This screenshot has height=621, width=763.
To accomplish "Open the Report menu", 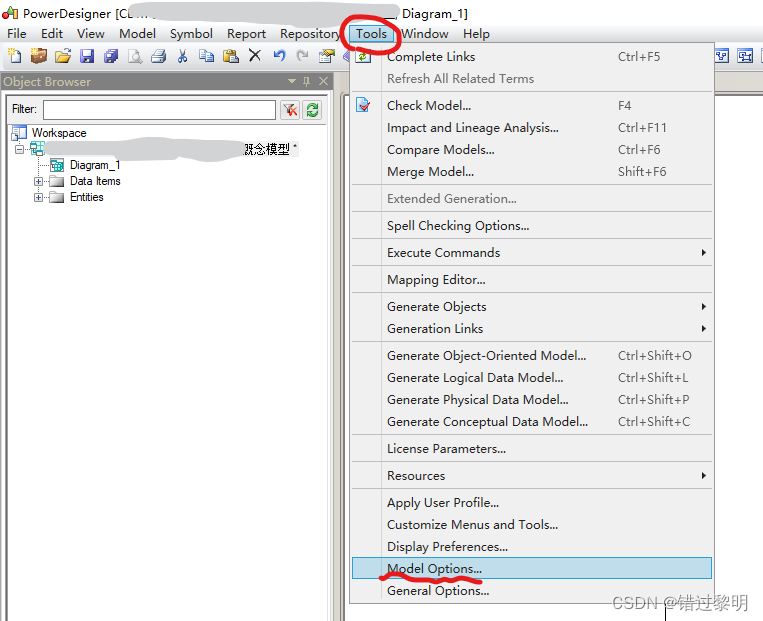I will click(246, 34).
